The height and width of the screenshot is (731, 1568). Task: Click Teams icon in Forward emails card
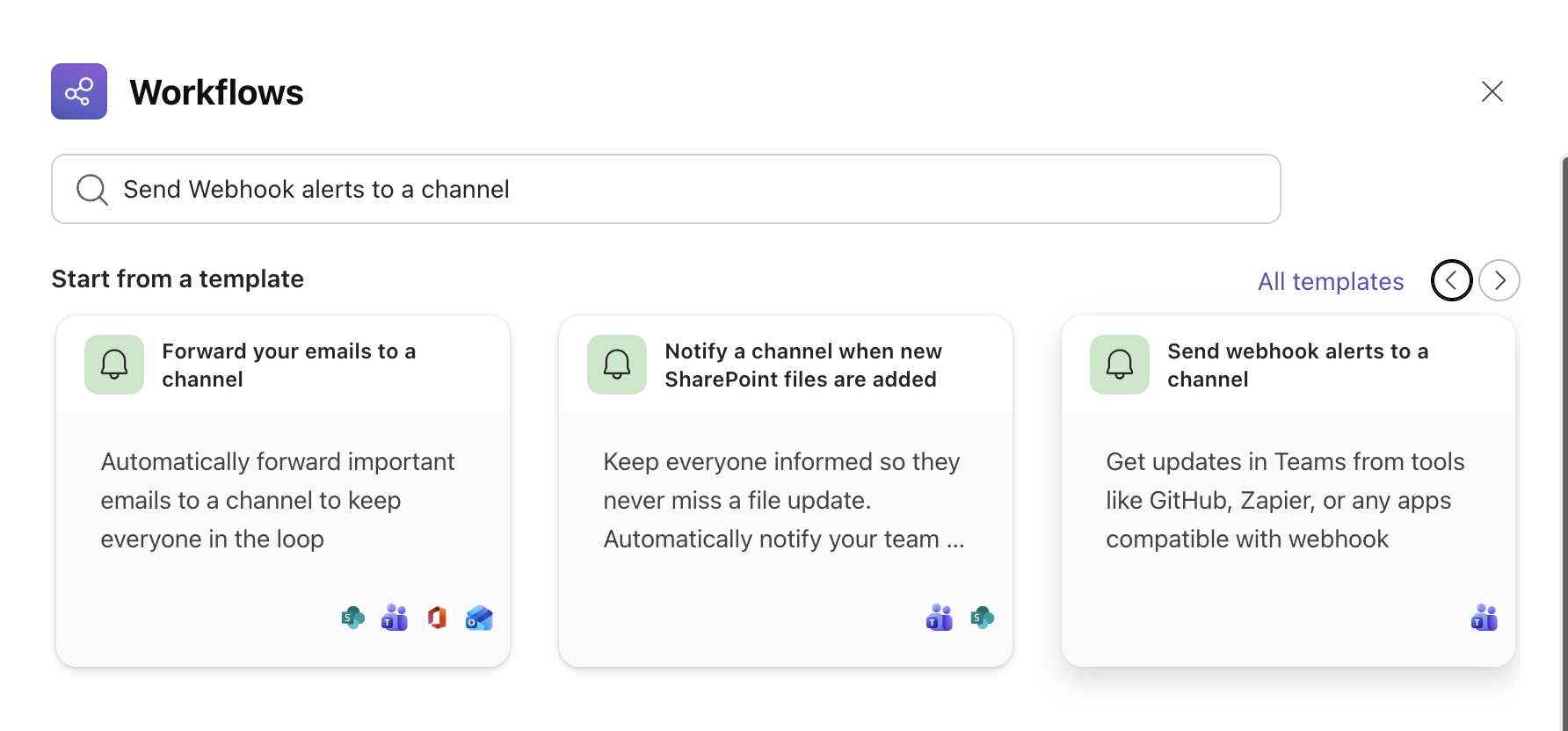tap(395, 619)
